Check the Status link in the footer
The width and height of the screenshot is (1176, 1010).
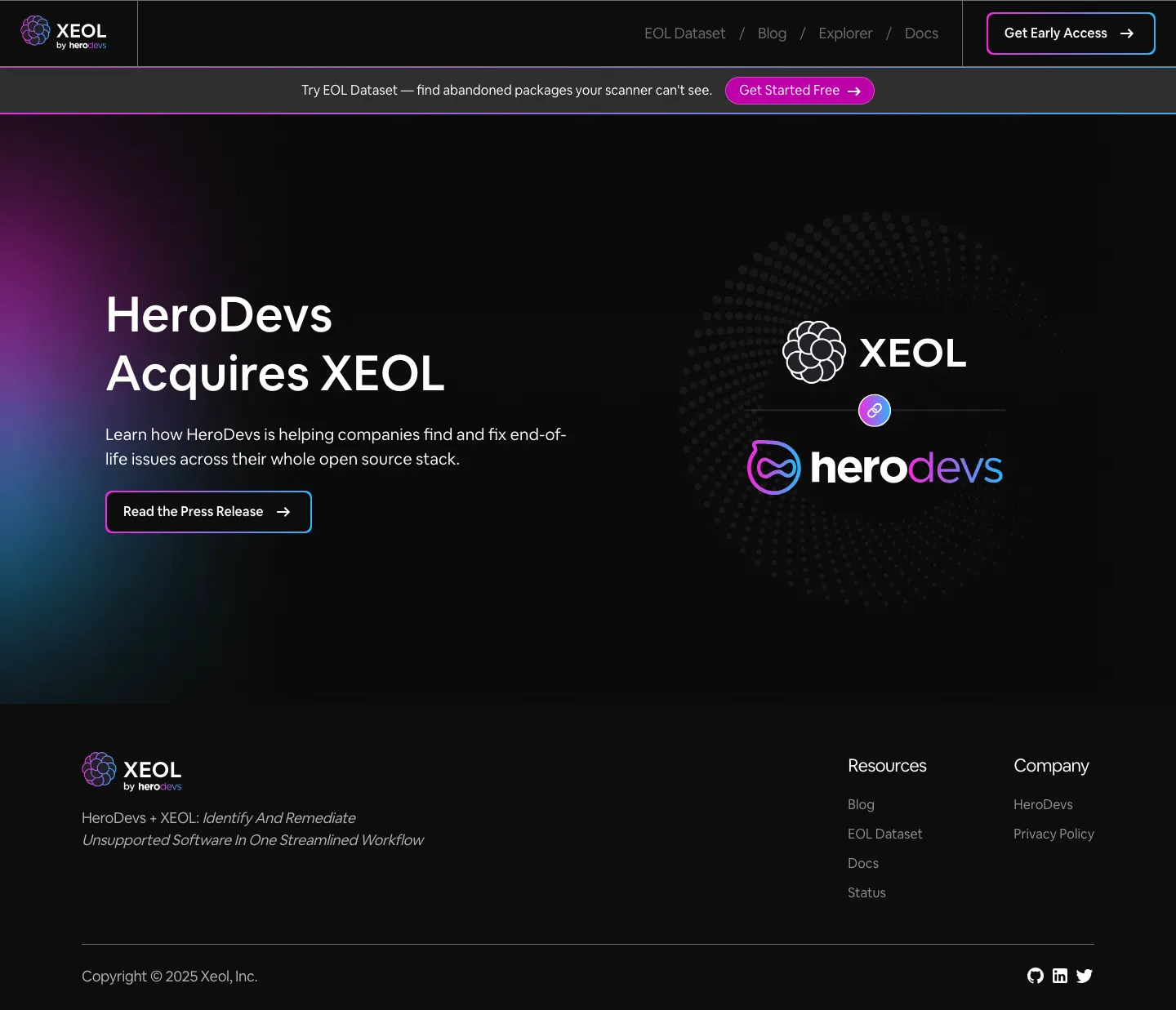866,892
